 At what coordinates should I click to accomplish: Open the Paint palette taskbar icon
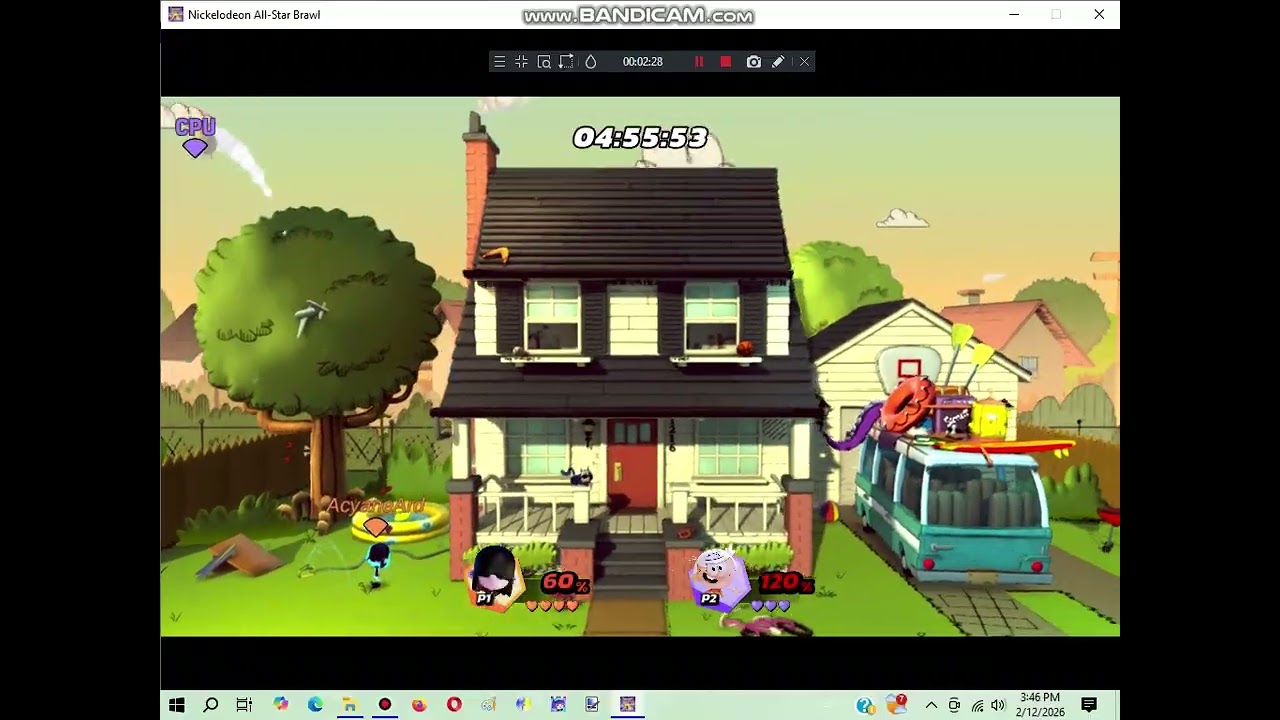point(489,705)
